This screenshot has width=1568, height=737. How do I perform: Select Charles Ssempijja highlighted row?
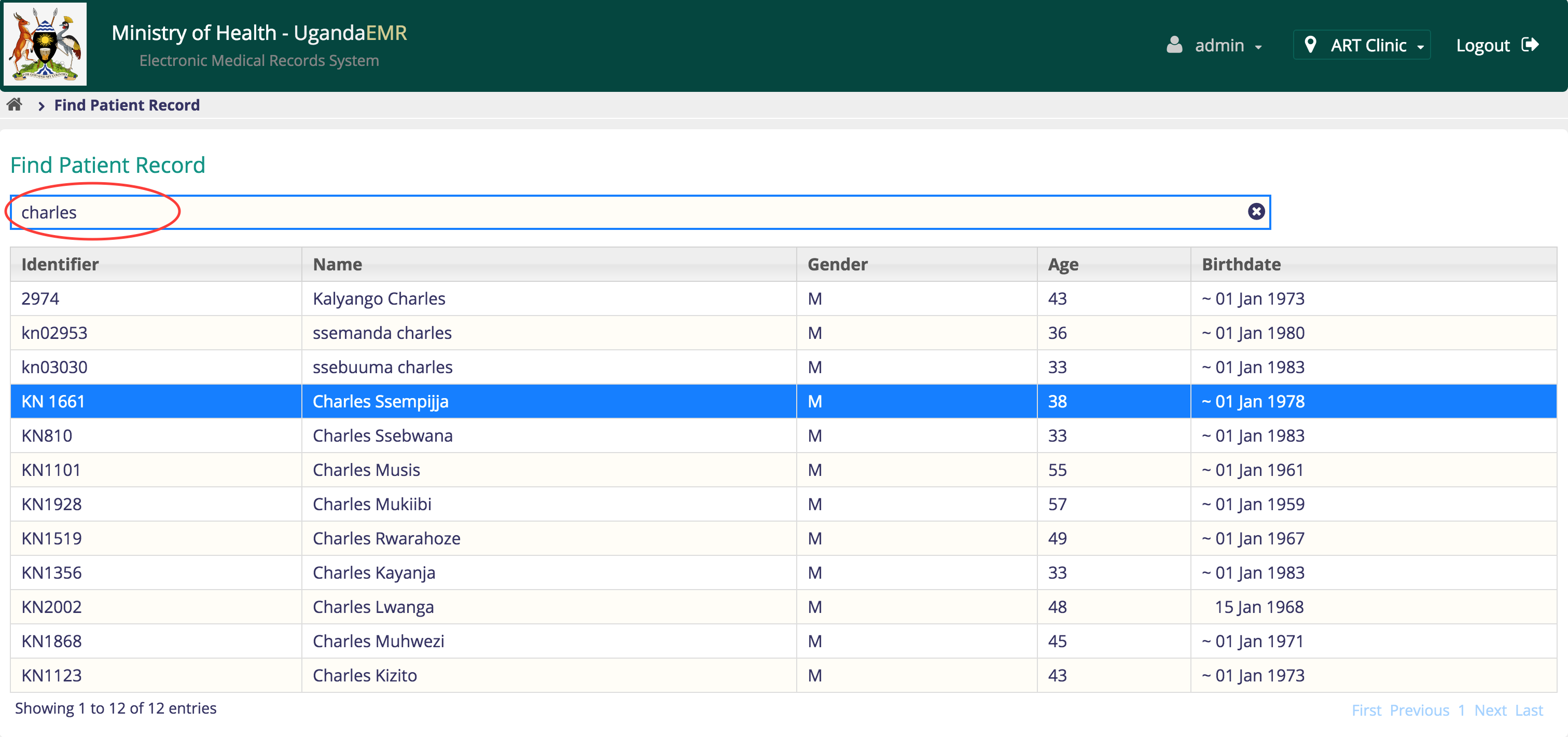(x=380, y=401)
